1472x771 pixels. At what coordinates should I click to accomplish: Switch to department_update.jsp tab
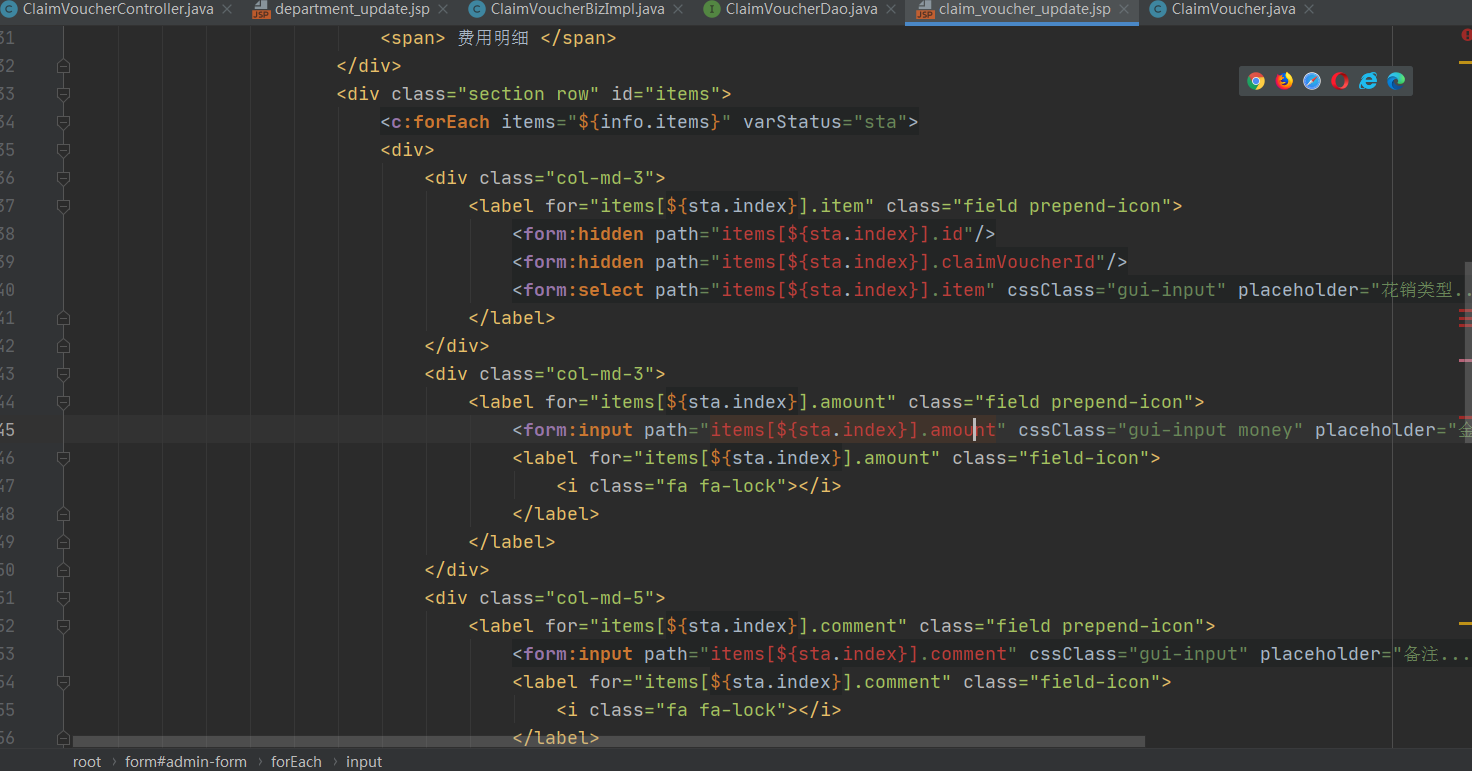352,9
